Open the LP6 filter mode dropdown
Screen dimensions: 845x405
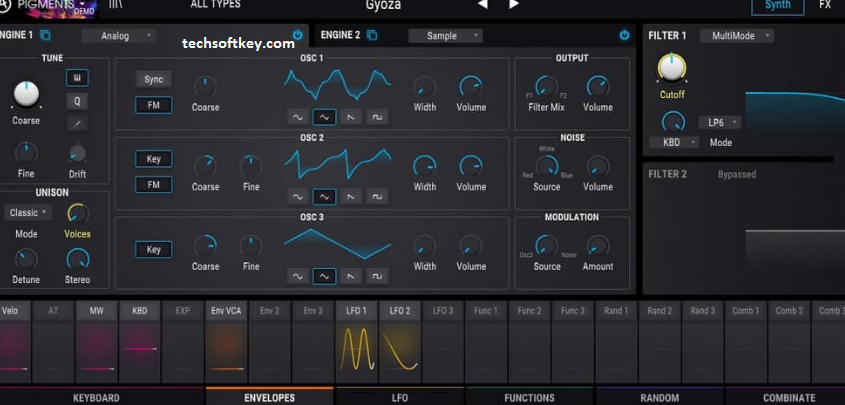pos(720,122)
